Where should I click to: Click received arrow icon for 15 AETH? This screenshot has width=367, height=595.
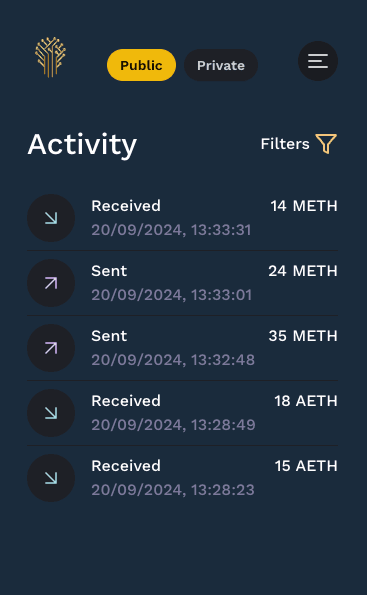[x=51, y=478]
